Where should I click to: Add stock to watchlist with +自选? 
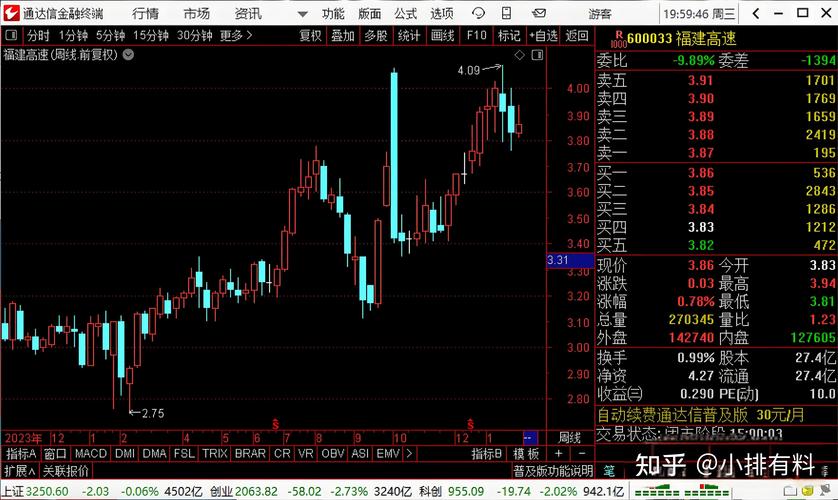coord(542,35)
